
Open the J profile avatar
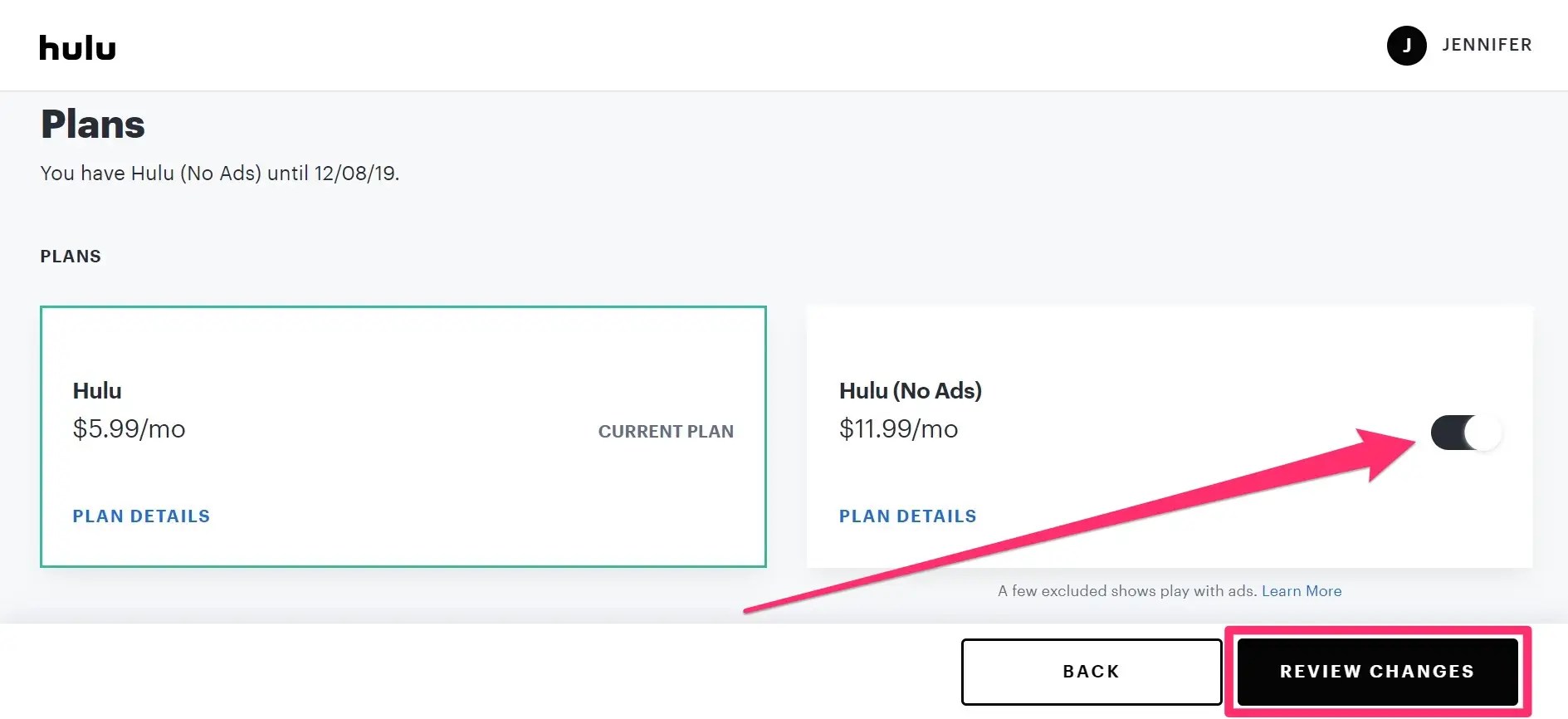[1406, 46]
